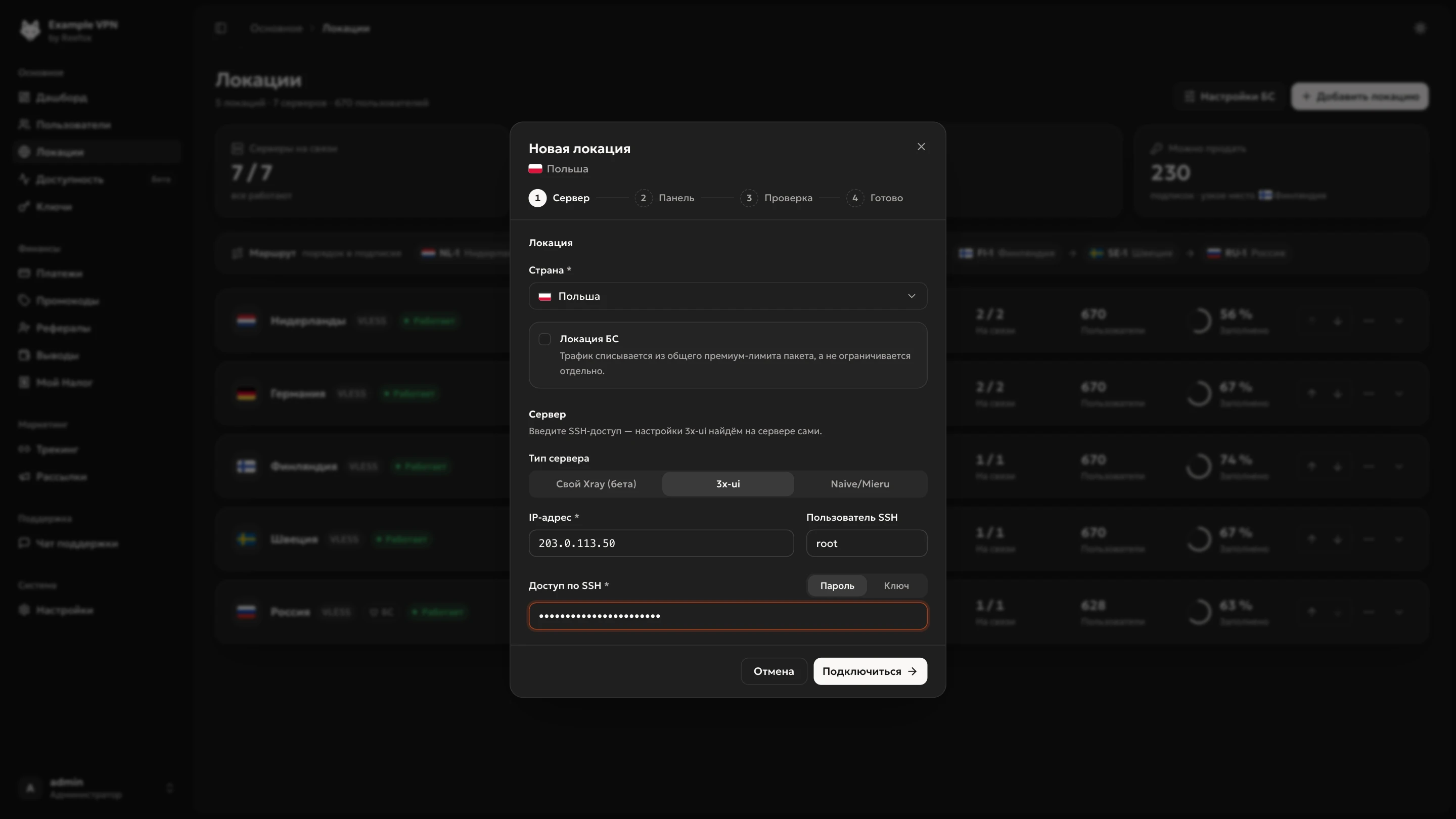Click the Отмена button

click(773, 671)
